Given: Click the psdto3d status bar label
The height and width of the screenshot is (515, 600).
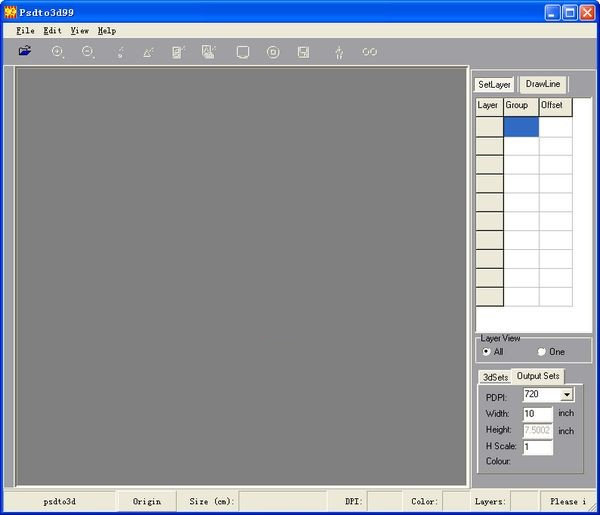Looking at the screenshot, I should [x=59, y=502].
